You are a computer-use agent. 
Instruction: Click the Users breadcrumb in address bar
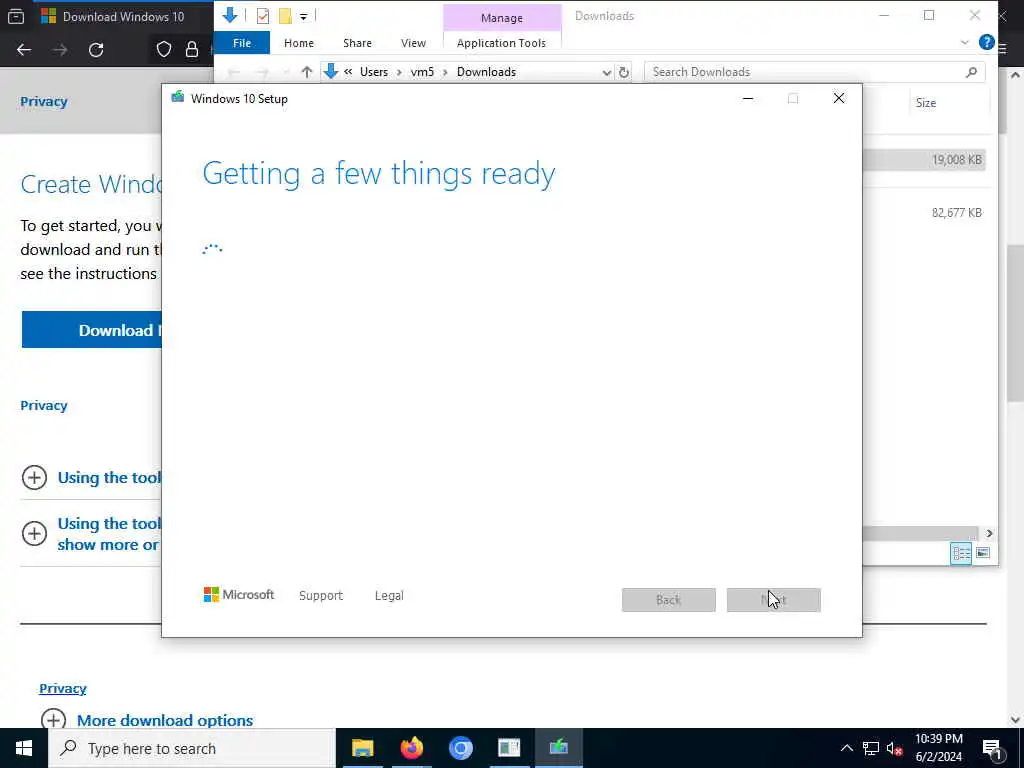374,72
